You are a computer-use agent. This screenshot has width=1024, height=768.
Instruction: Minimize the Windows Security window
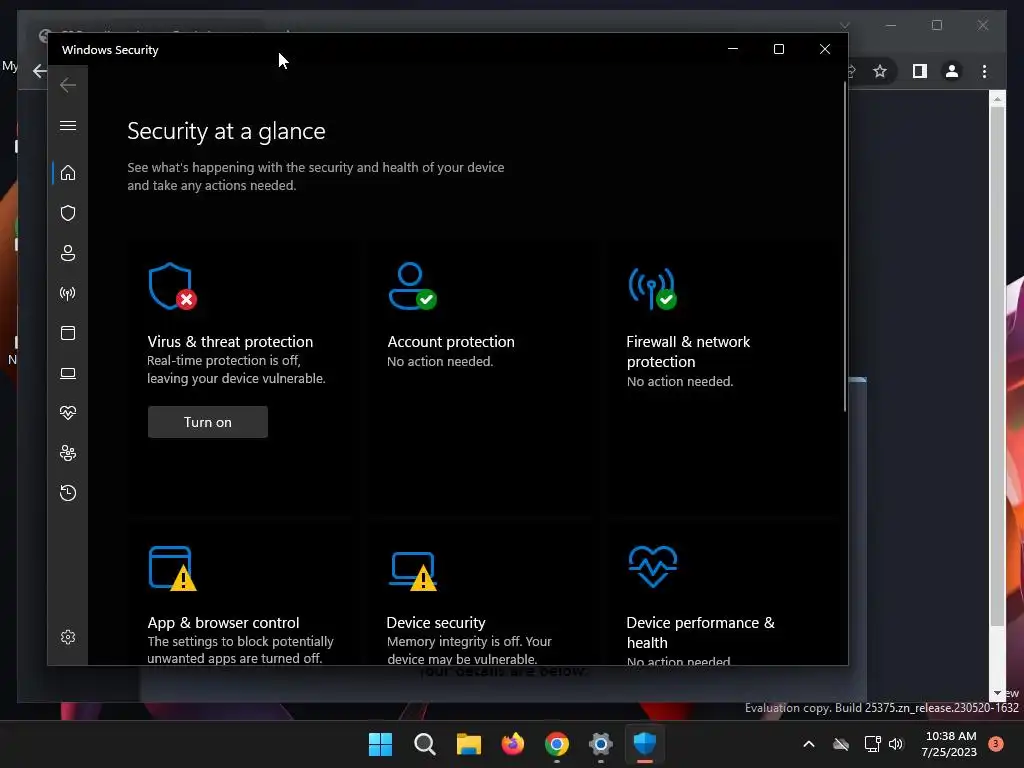click(x=733, y=49)
